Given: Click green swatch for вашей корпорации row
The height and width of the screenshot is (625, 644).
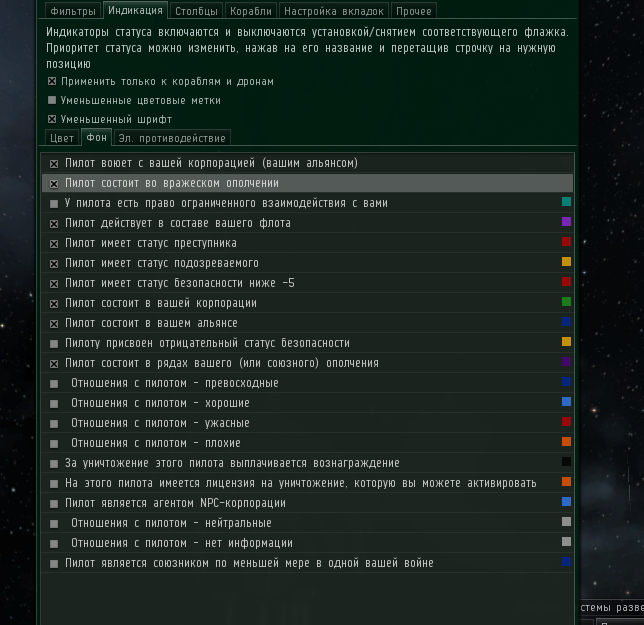Looking at the screenshot, I should (566, 301).
